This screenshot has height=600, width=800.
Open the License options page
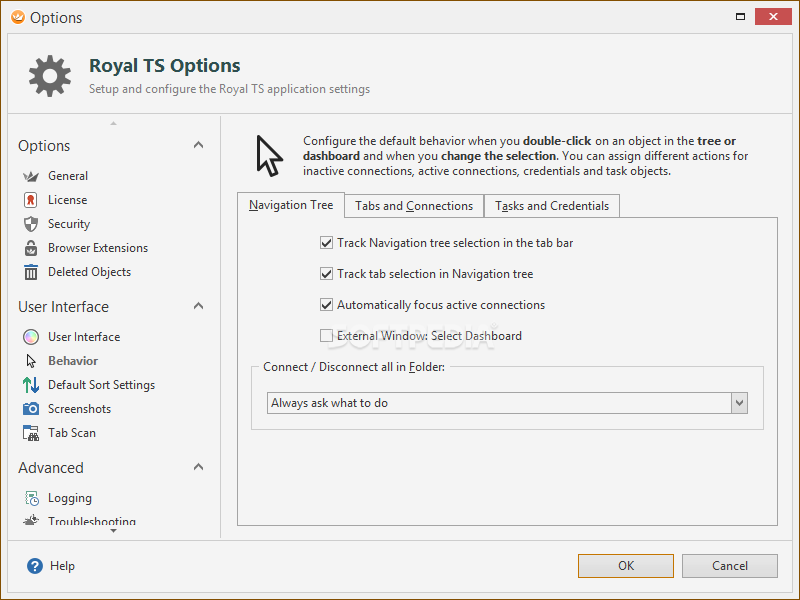point(67,200)
